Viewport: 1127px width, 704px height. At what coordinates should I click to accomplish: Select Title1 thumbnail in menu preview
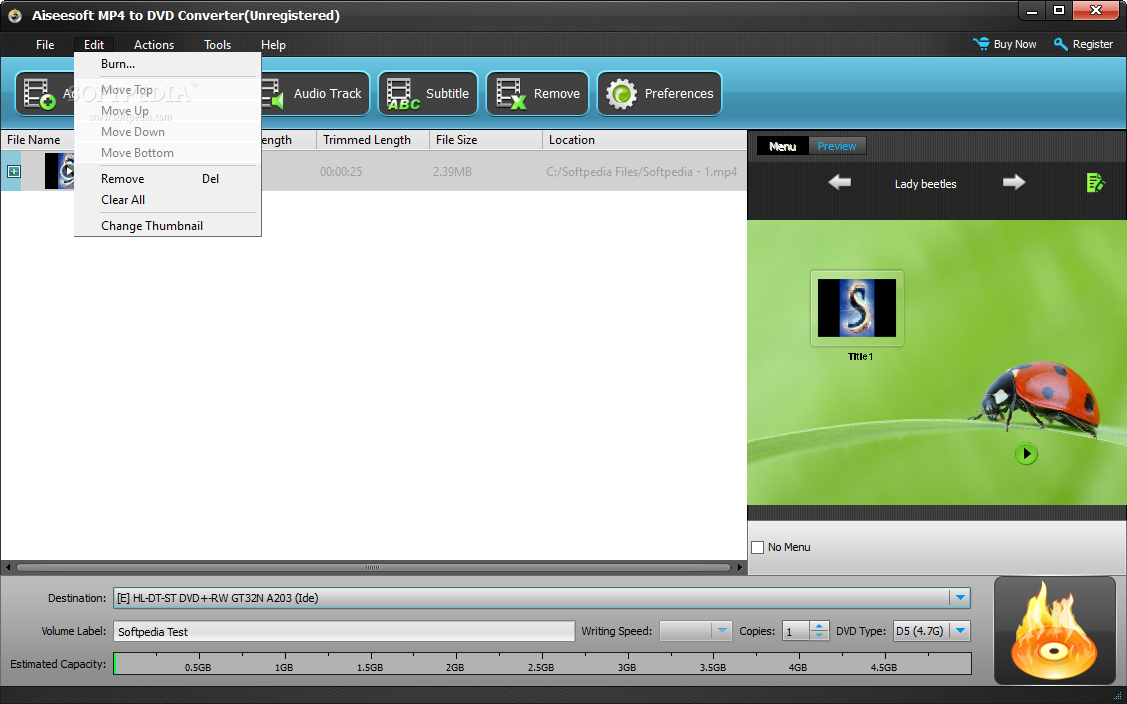(857, 308)
